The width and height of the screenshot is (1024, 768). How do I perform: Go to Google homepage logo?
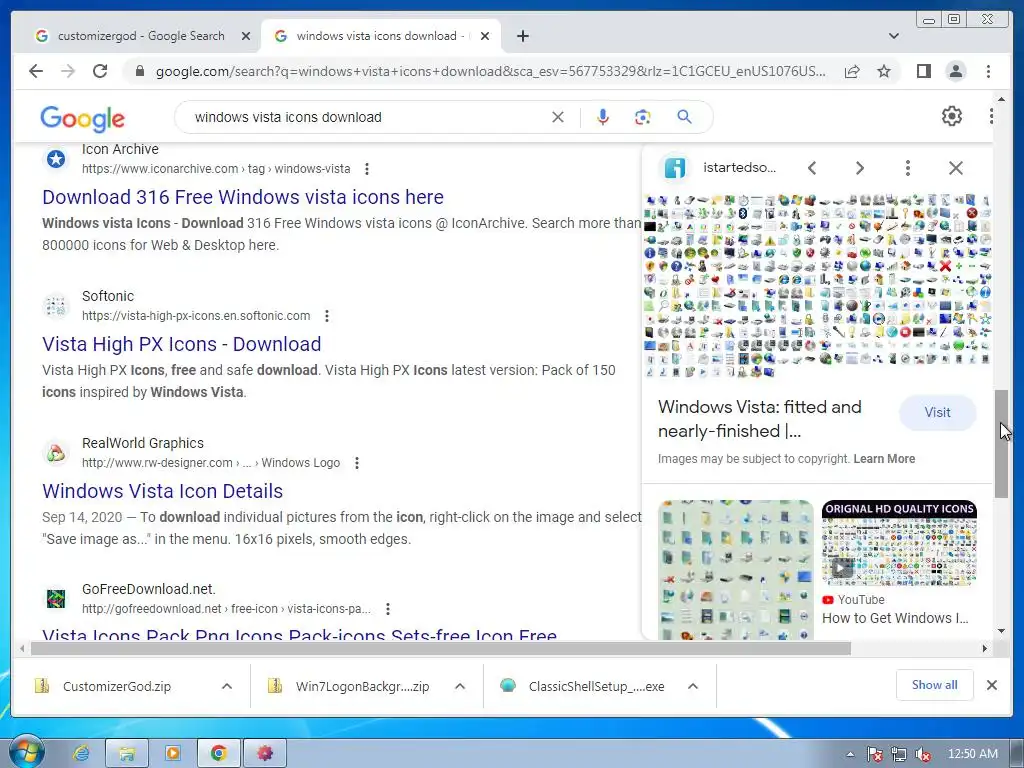(82, 119)
